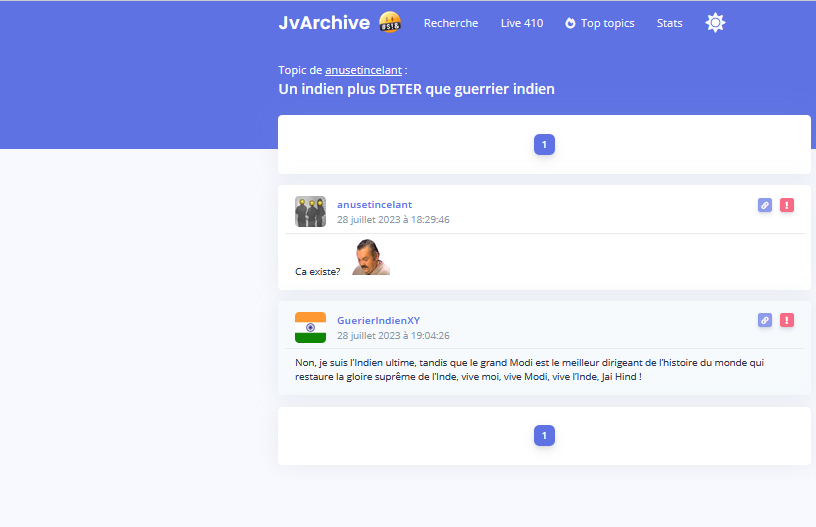The width and height of the screenshot is (816, 527).
Task: Open the GuerierIndienXY user profile link
Action: point(378,320)
